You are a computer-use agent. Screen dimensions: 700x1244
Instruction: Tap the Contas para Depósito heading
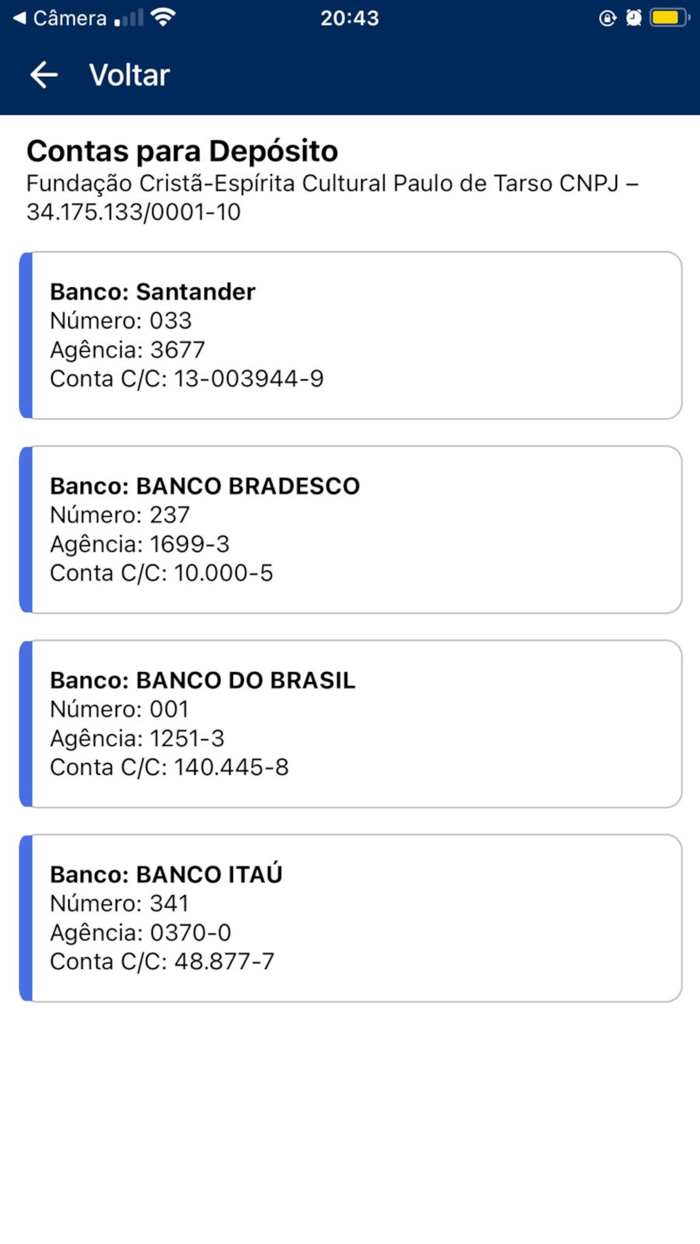(x=183, y=151)
